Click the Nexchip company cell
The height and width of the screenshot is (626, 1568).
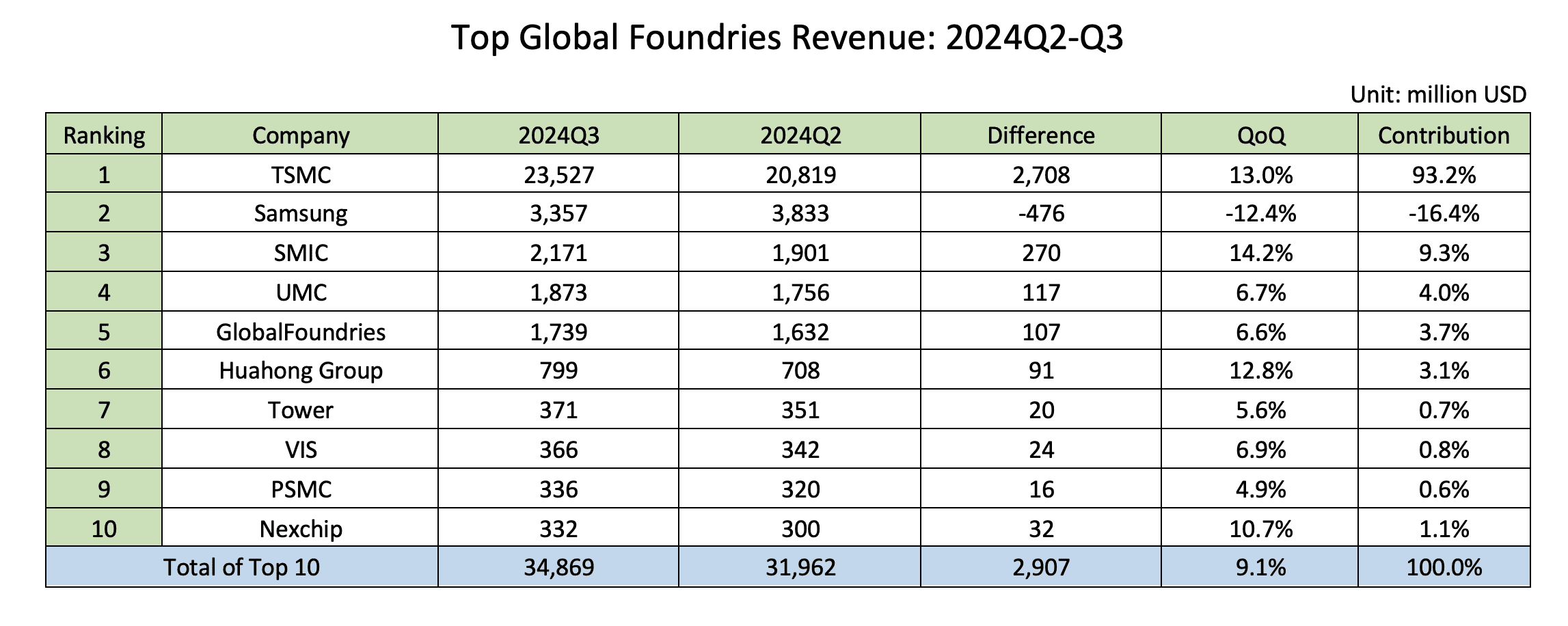click(300, 528)
